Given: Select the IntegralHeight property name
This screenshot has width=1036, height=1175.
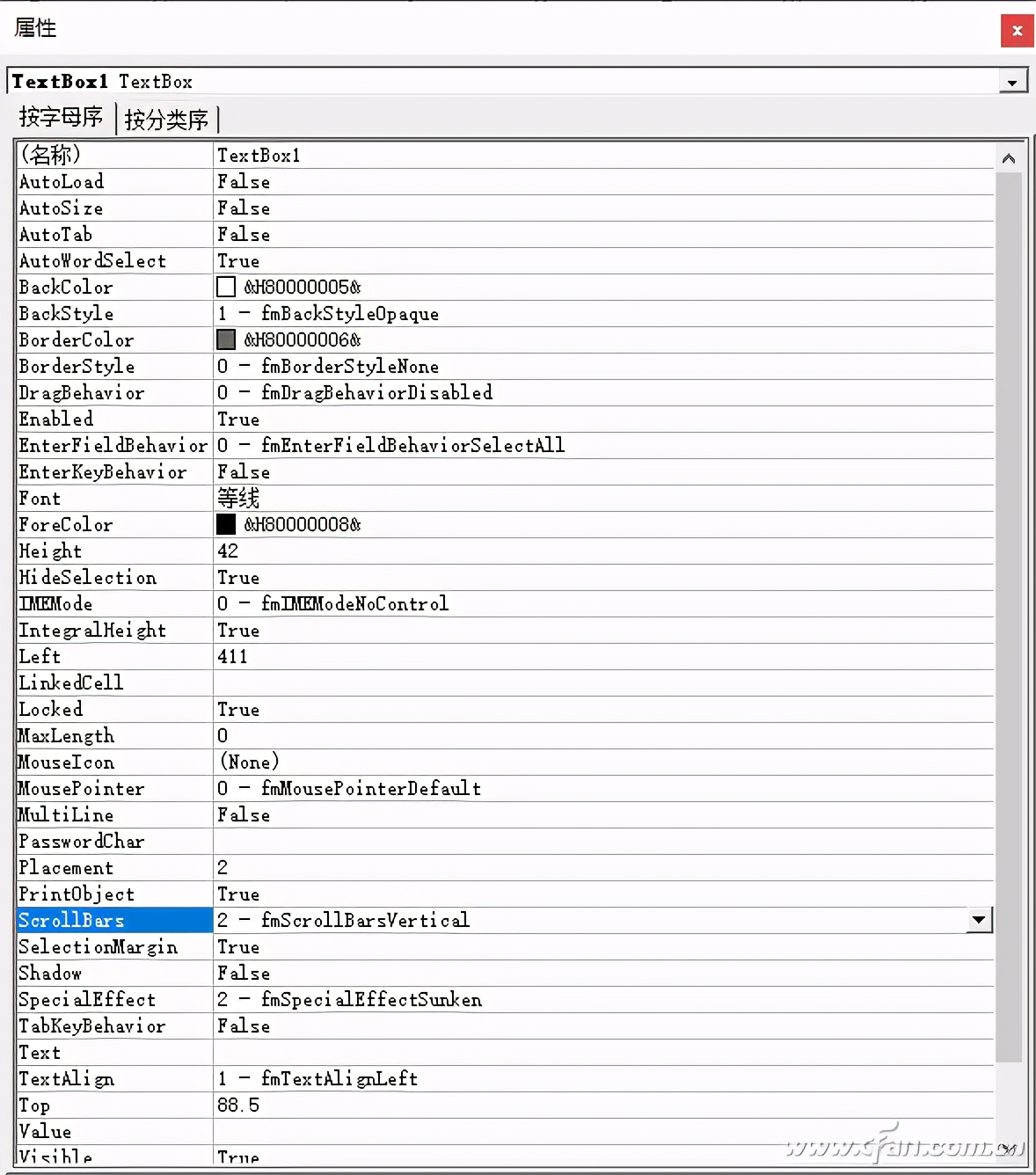Looking at the screenshot, I should 92,630.
